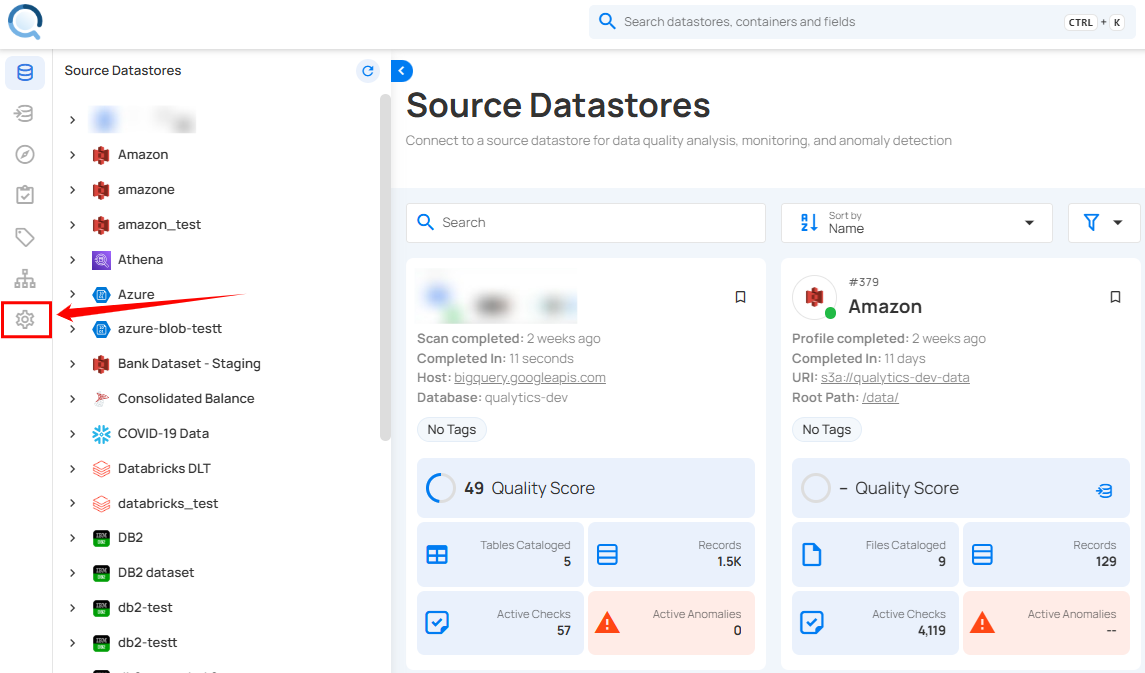Open the enrichment datastores sidebar icon
Image resolution: width=1145 pixels, height=673 pixels.
click(x=25, y=113)
